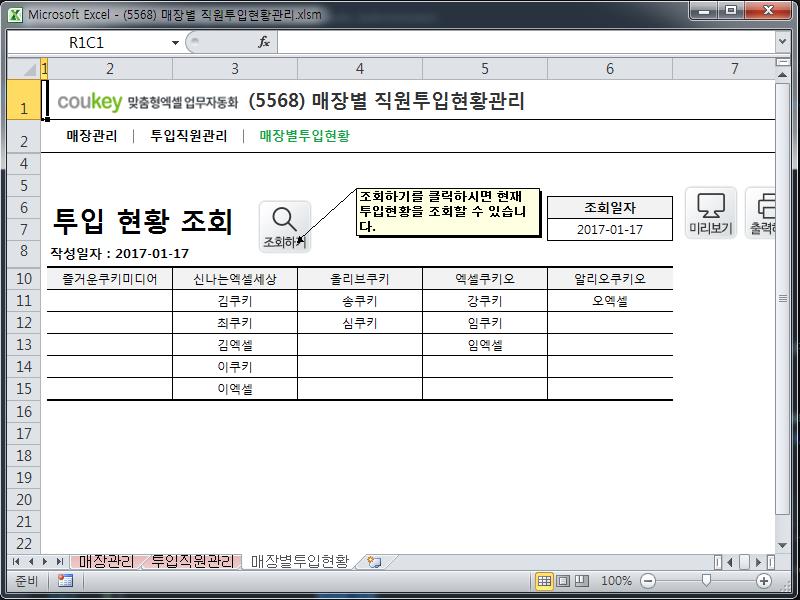The height and width of the screenshot is (600, 800).
Task: Click the 출력 print button
Action: pyautogui.click(x=762, y=213)
